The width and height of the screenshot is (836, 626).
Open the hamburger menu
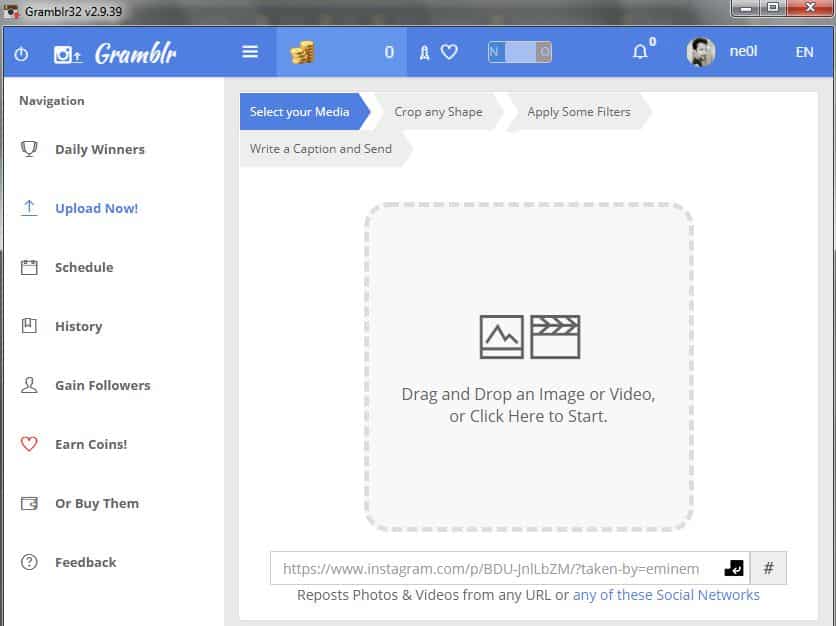pos(250,52)
